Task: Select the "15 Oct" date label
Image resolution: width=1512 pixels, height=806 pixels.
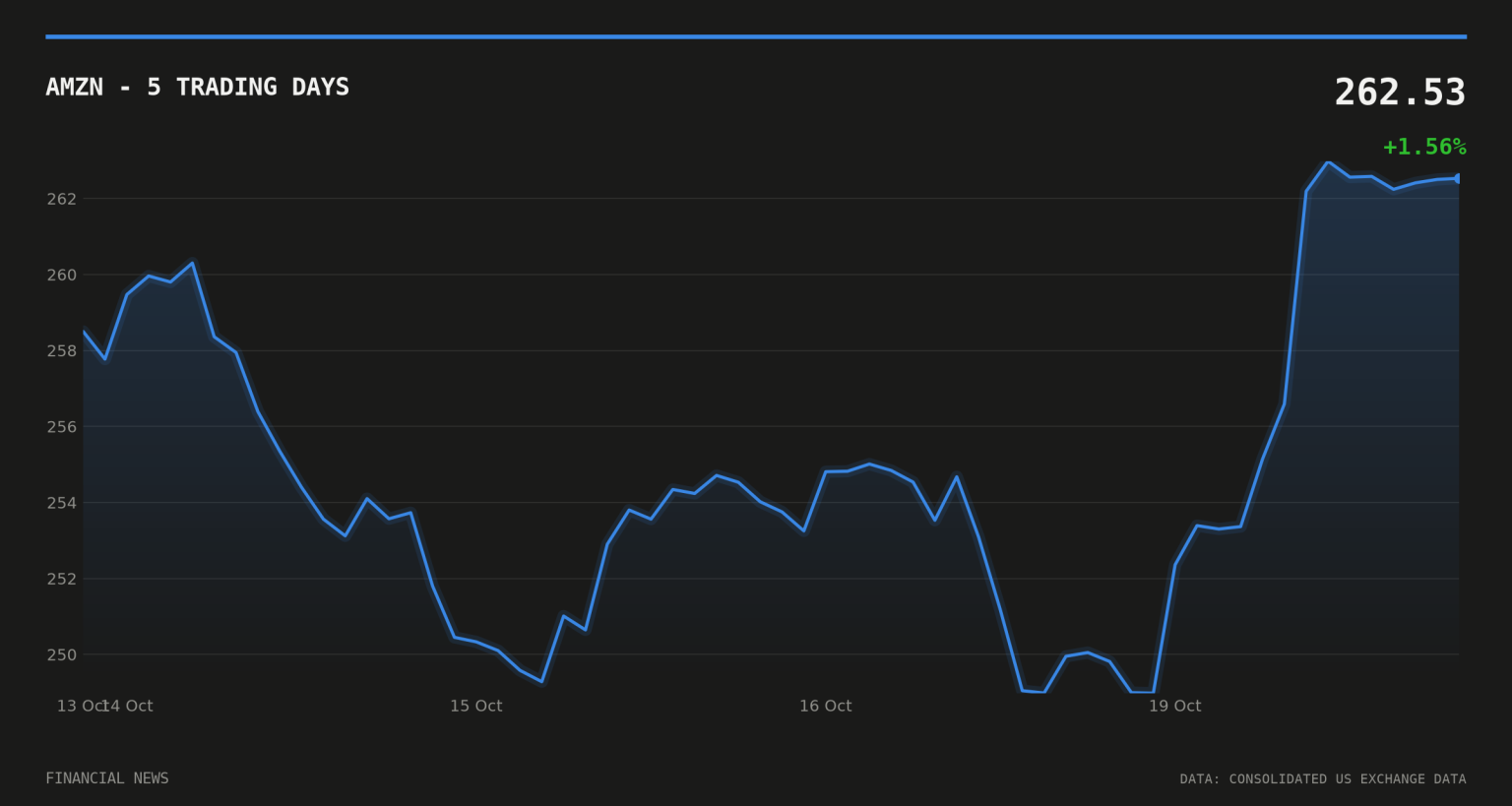Action: pyautogui.click(x=476, y=706)
